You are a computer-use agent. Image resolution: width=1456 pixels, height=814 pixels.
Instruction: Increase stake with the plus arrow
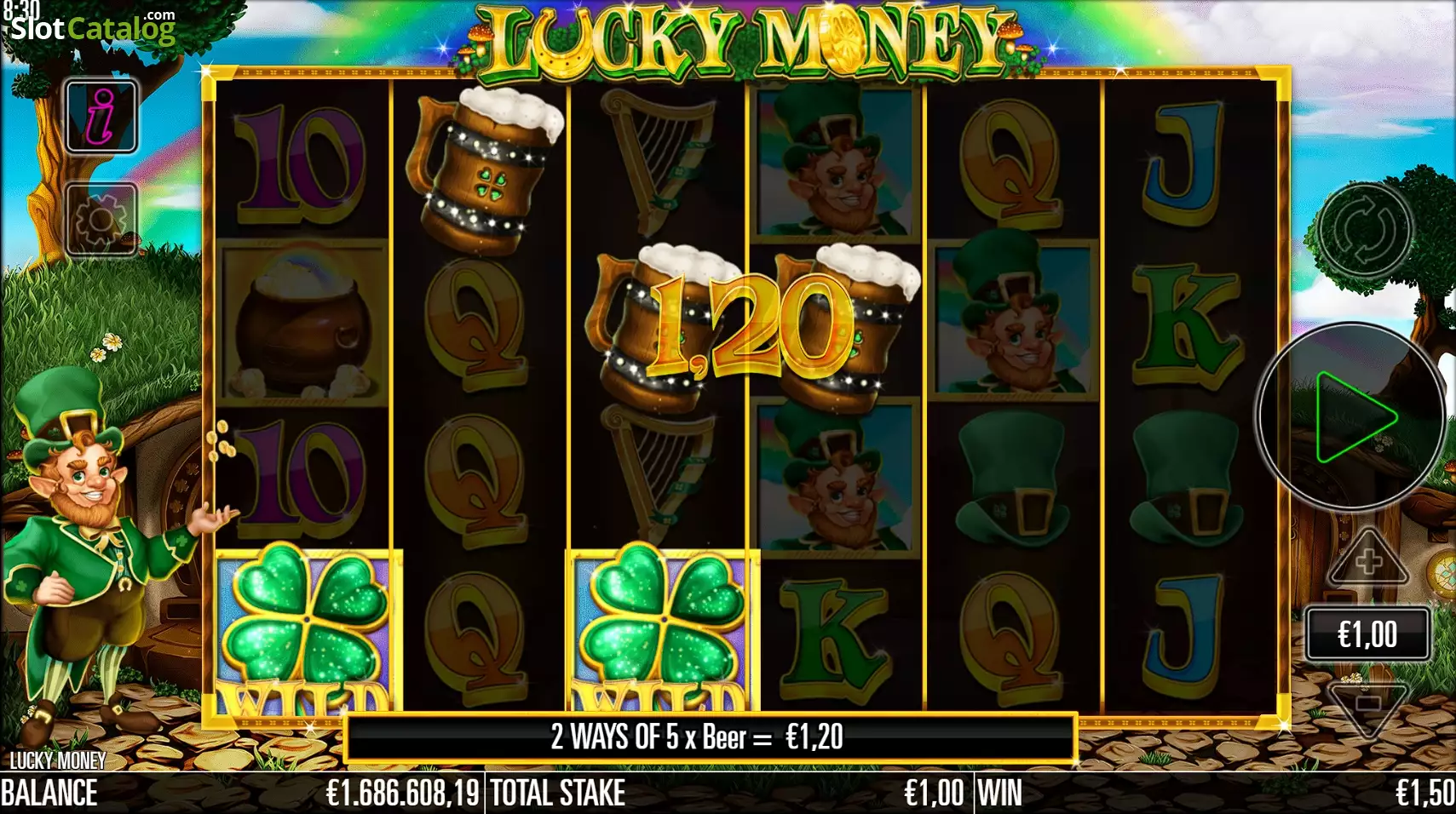1368,559
